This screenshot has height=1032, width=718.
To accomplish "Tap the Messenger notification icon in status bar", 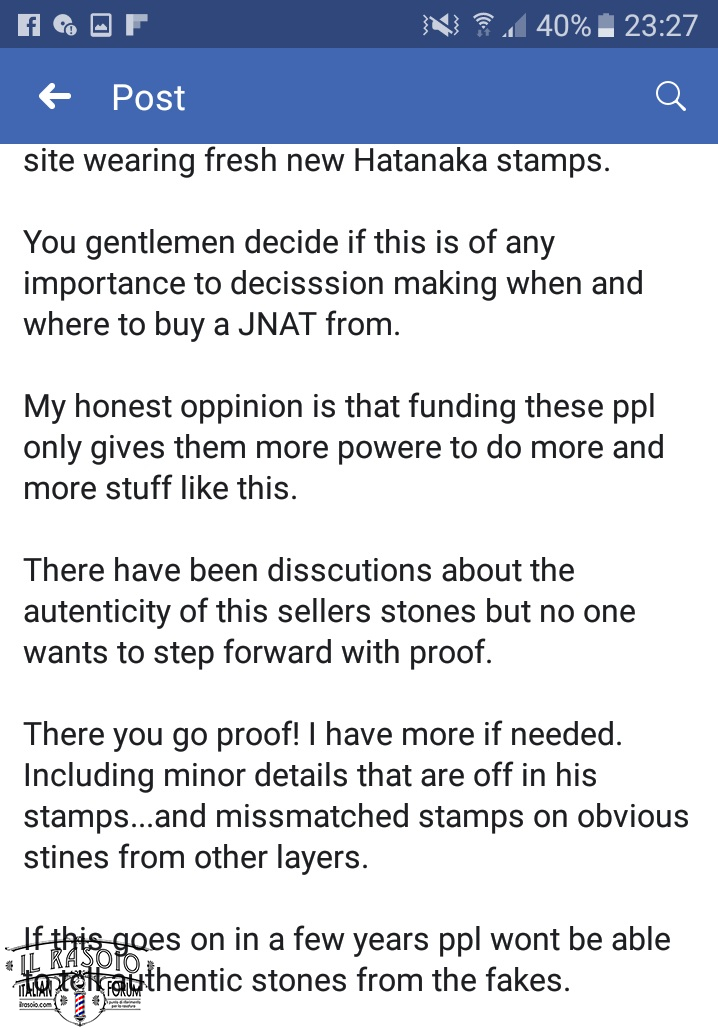I will click(x=65, y=25).
